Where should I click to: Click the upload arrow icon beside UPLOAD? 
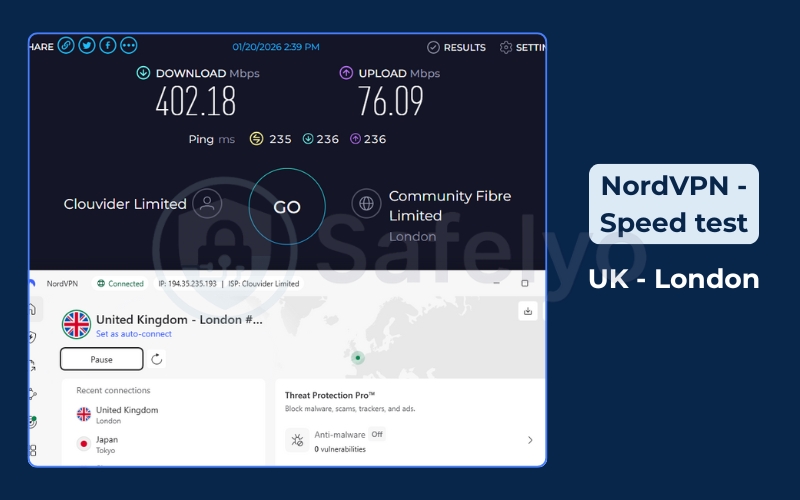pyautogui.click(x=346, y=73)
